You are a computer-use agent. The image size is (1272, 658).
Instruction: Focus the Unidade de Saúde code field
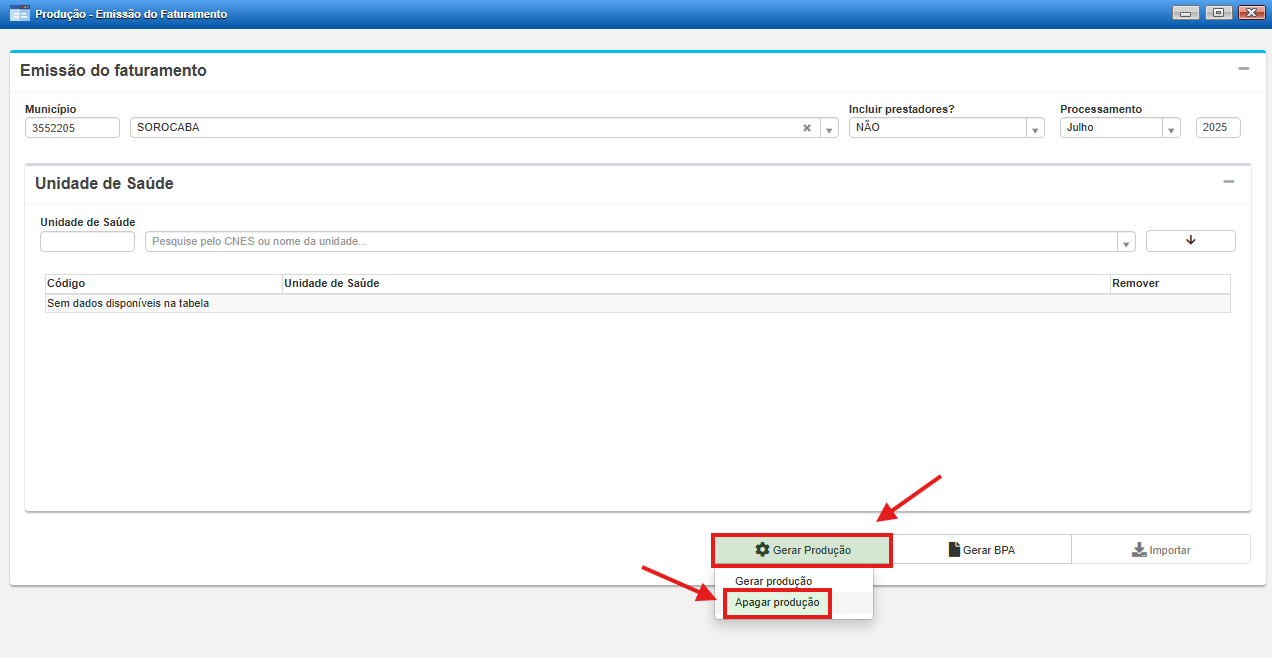(87, 242)
